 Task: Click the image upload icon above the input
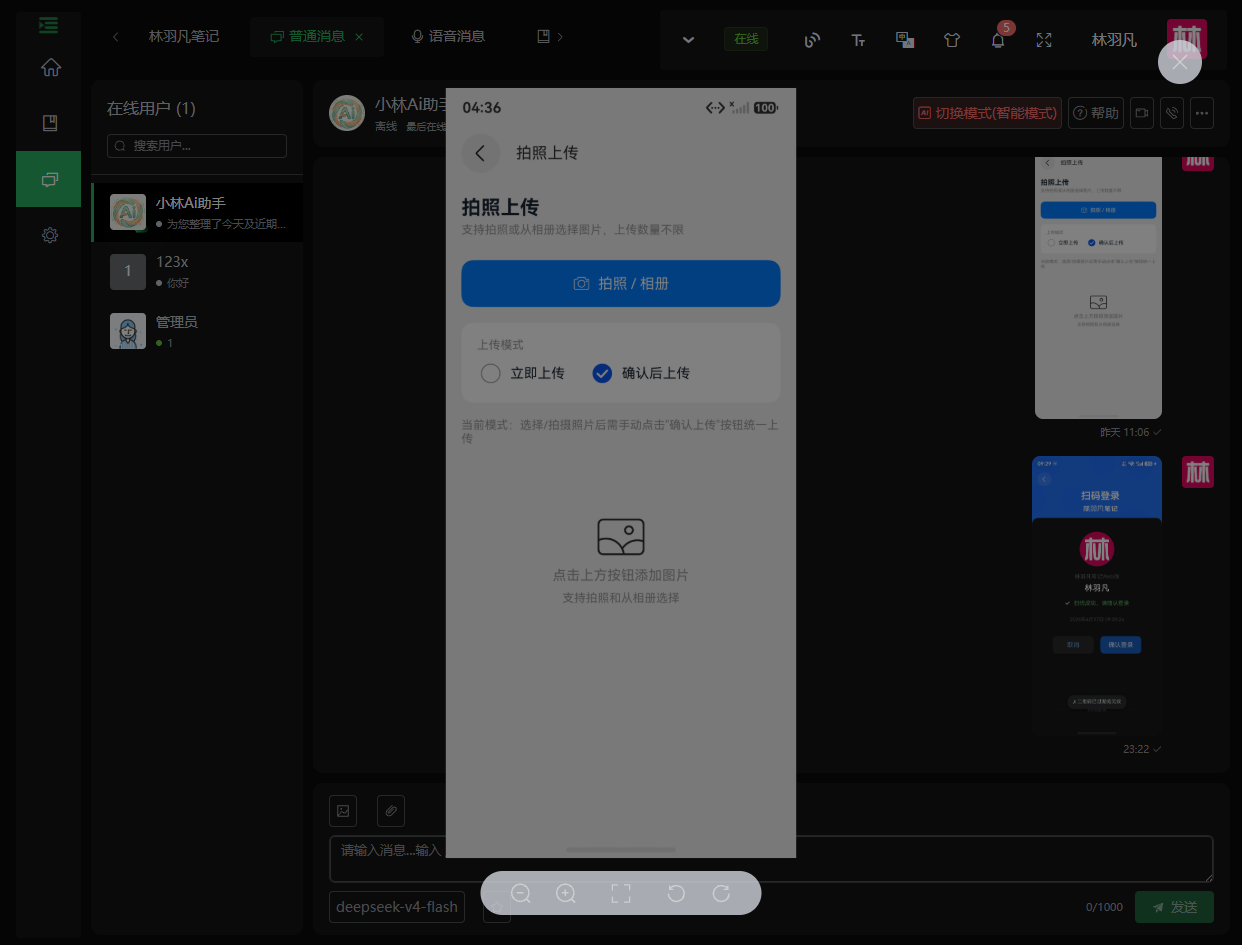pos(343,811)
